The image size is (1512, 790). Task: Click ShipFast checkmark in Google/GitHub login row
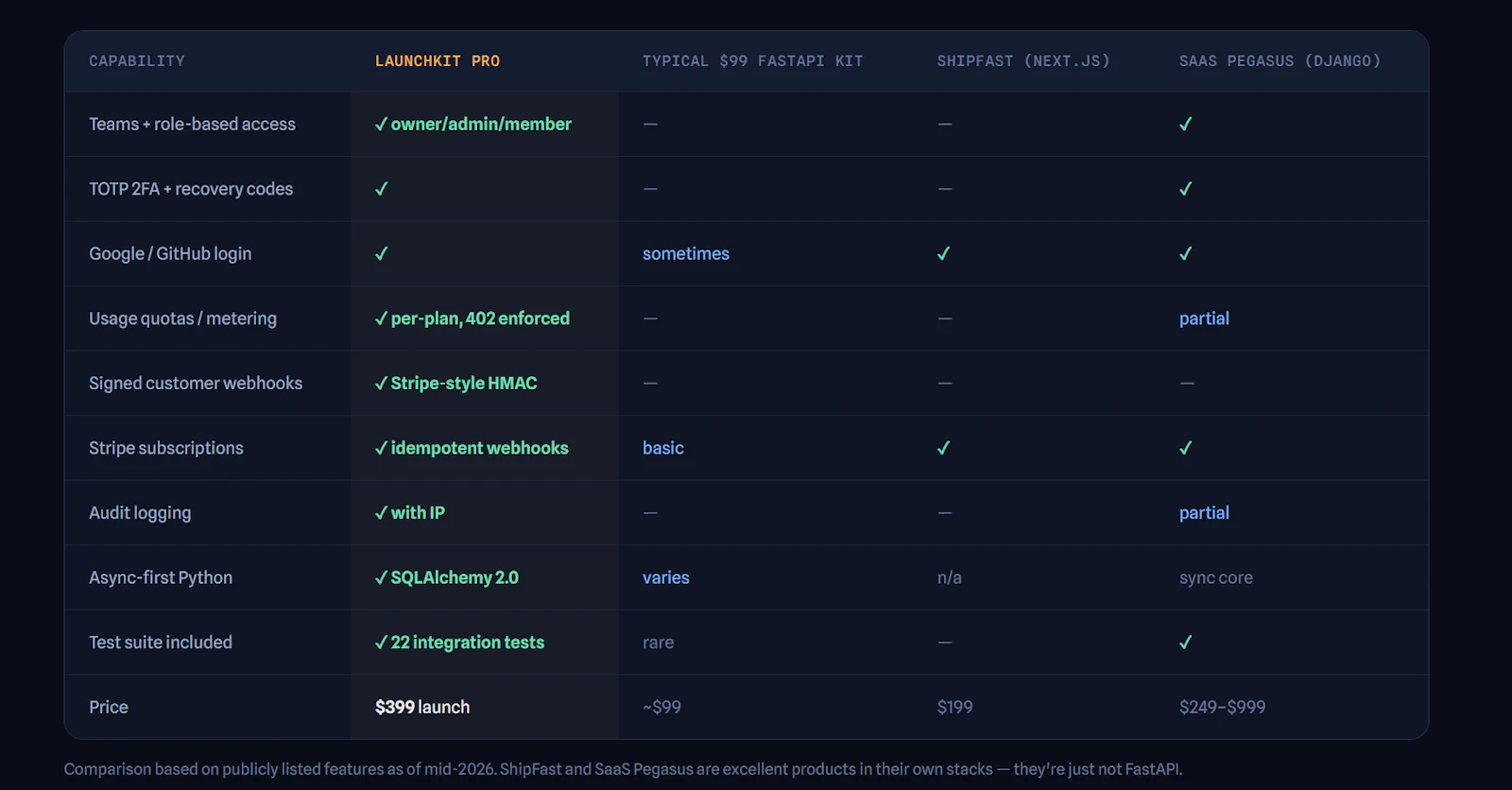pos(943,253)
